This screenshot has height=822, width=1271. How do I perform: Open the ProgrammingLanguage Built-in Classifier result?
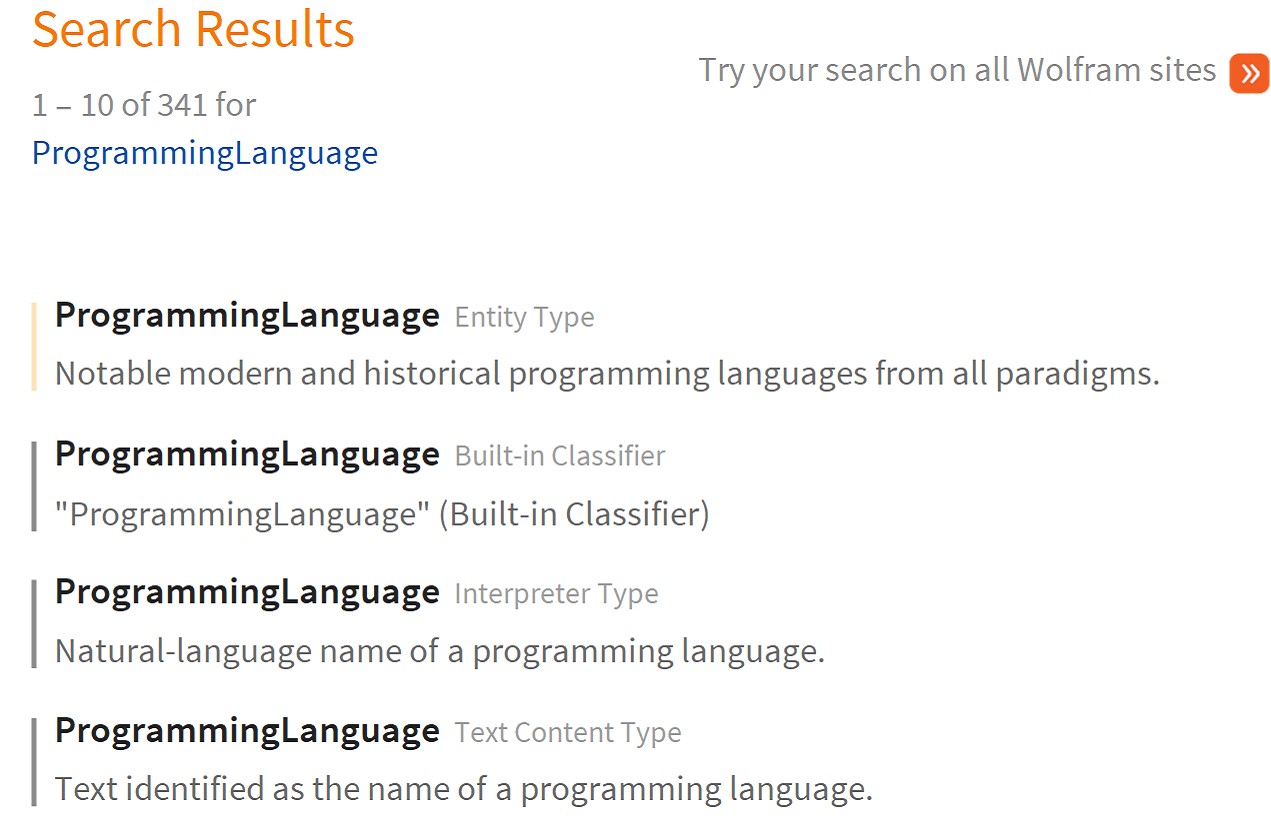pyautogui.click(x=247, y=454)
